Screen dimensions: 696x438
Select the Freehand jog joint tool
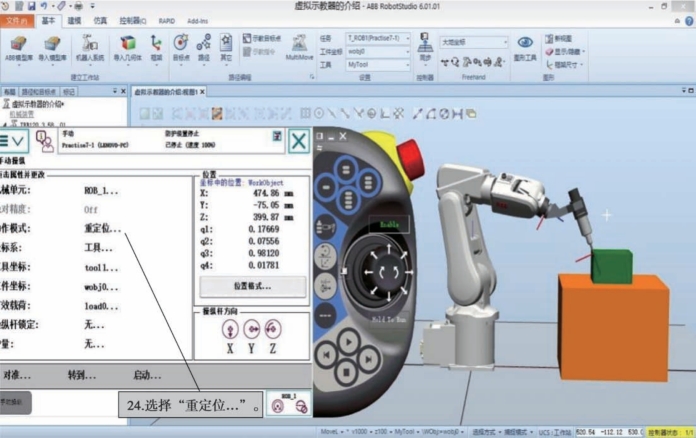tap(467, 63)
